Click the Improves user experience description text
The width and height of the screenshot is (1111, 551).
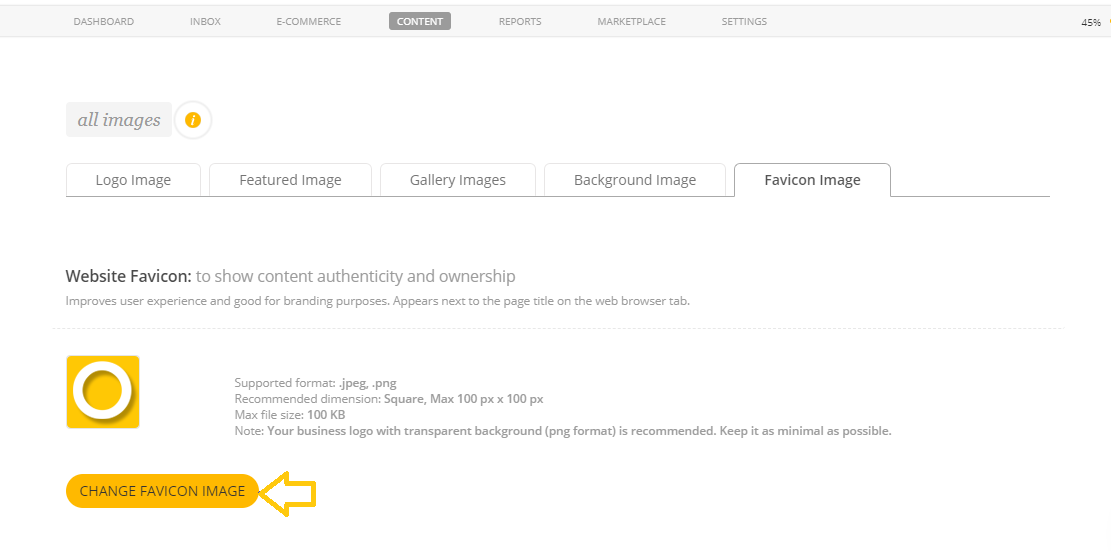coord(378,300)
